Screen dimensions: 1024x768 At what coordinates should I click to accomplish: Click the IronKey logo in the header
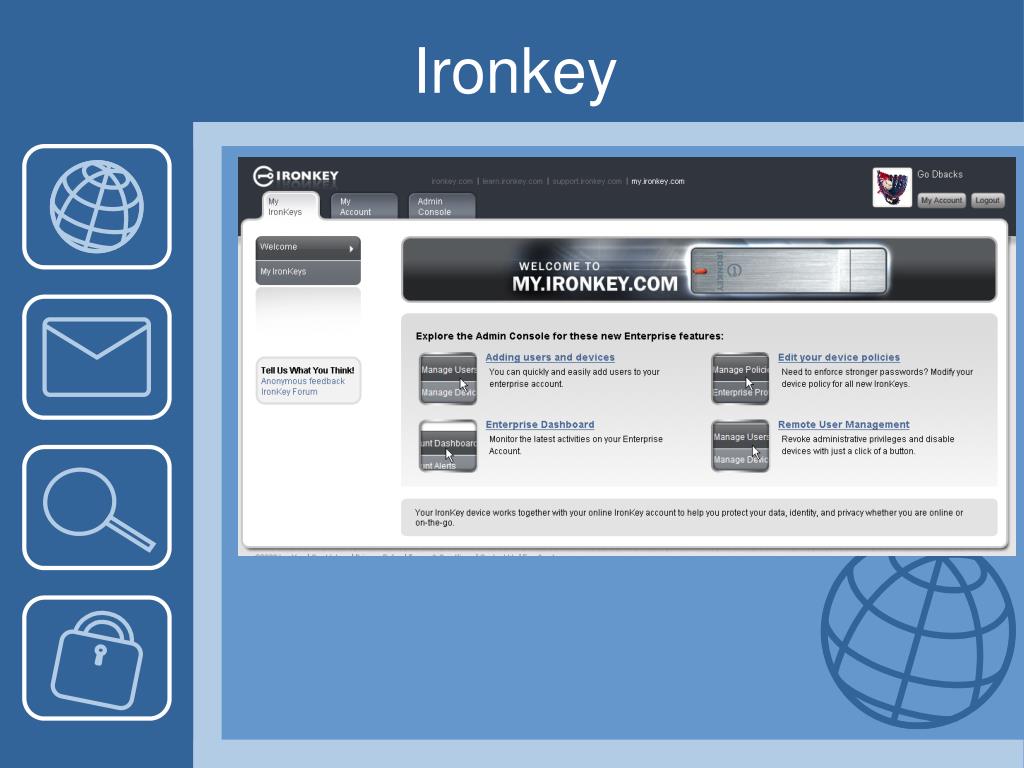coord(295,176)
